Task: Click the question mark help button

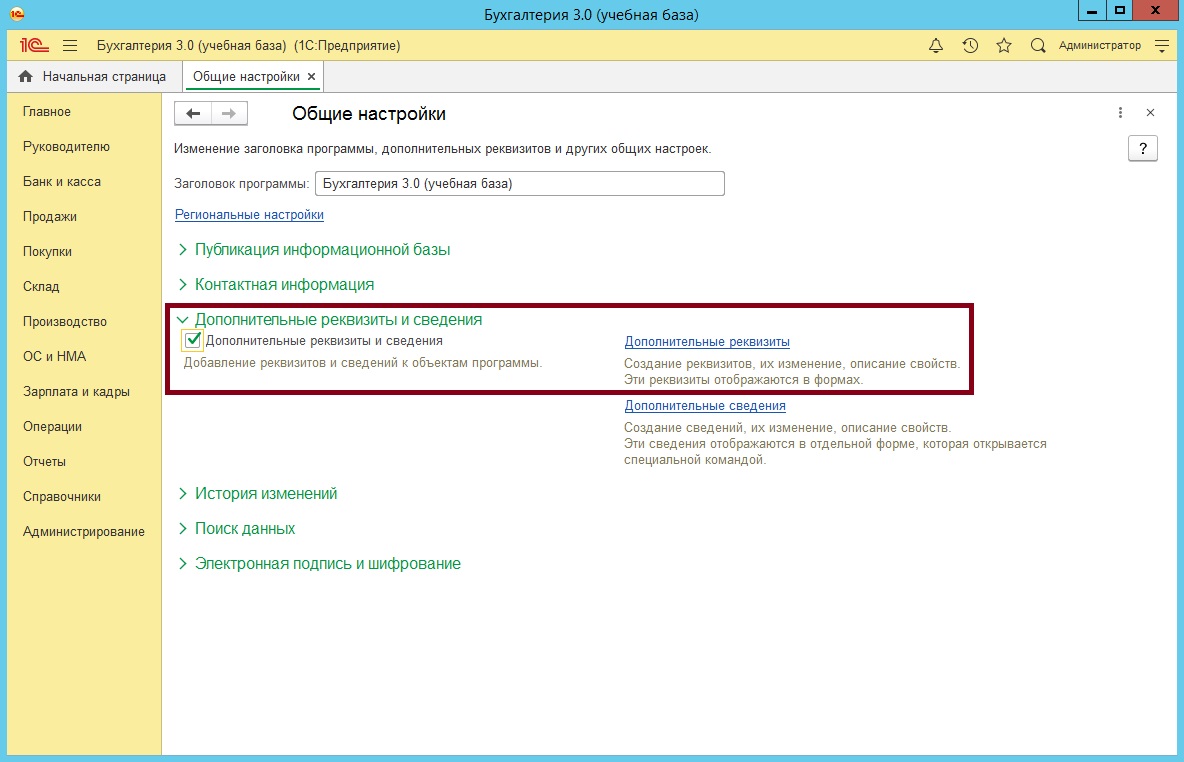Action: coord(1142,149)
